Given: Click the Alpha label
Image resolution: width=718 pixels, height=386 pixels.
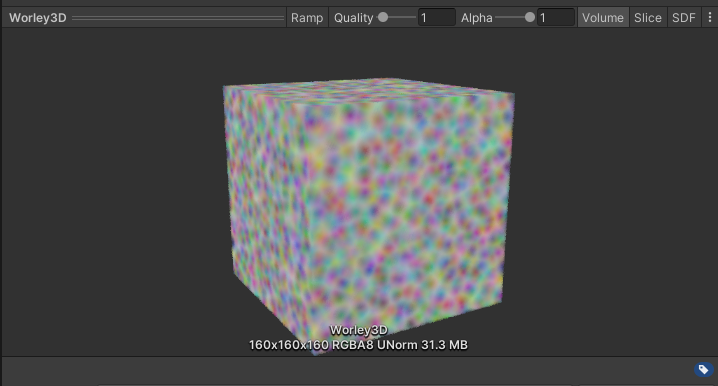Looking at the screenshot, I should [x=476, y=17].
